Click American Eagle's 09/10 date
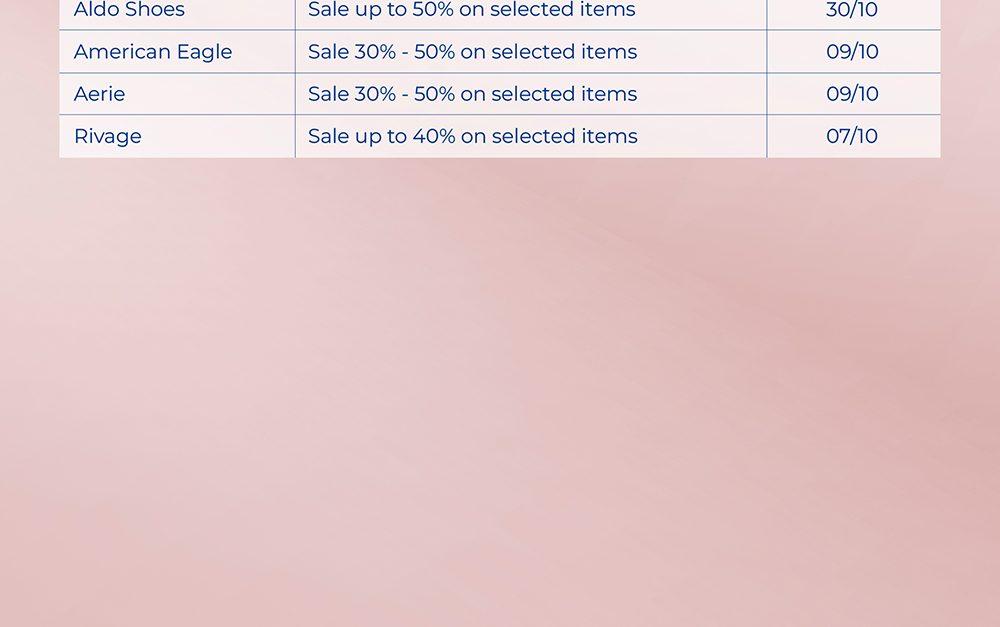Screen dimensions: 1000x627 (852, 52)
